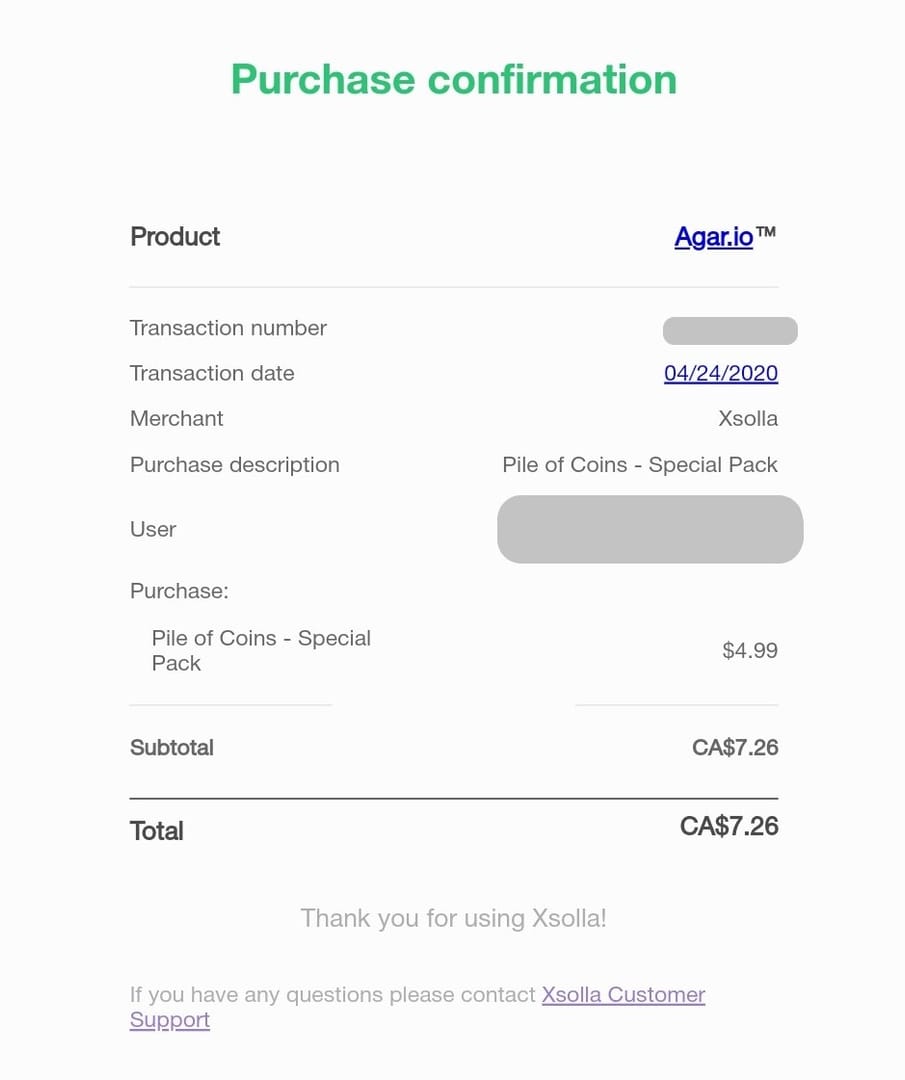The width and height of the screenshot is (905, 1080).
Task: Select the Transaction date label
Action: coord(212,374)
